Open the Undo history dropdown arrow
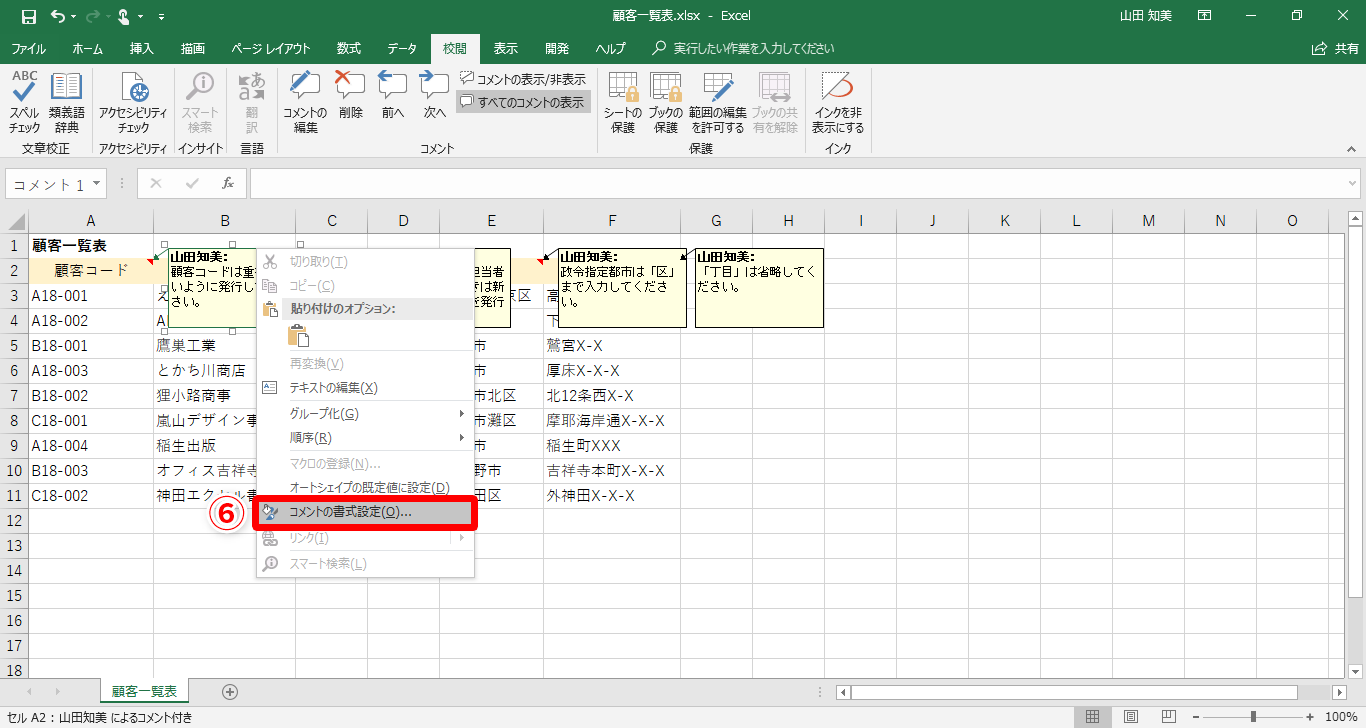This screenshot has height=728, width=1366. (72, 17)
